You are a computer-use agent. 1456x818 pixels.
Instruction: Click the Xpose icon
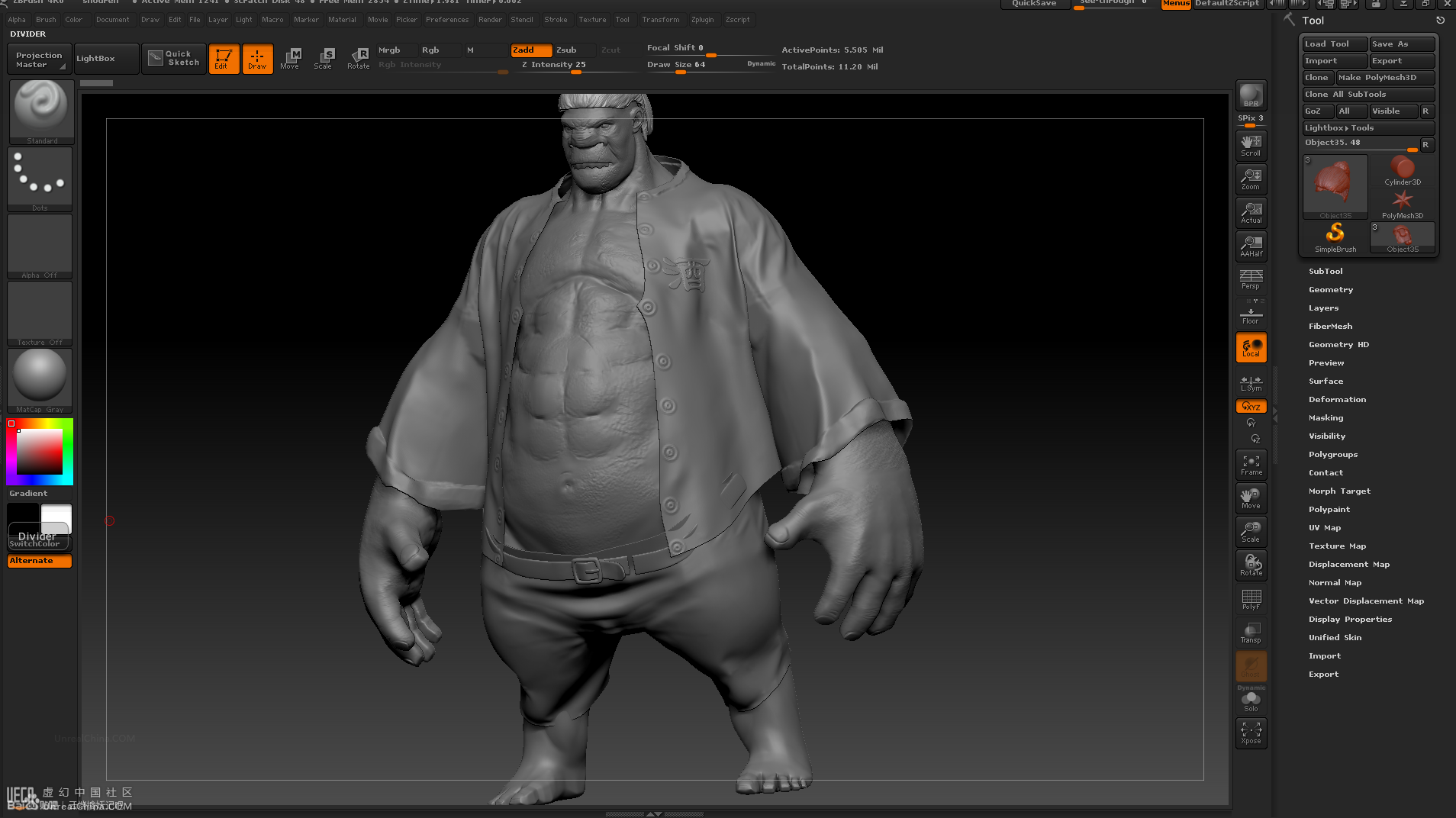point(1251,733)
